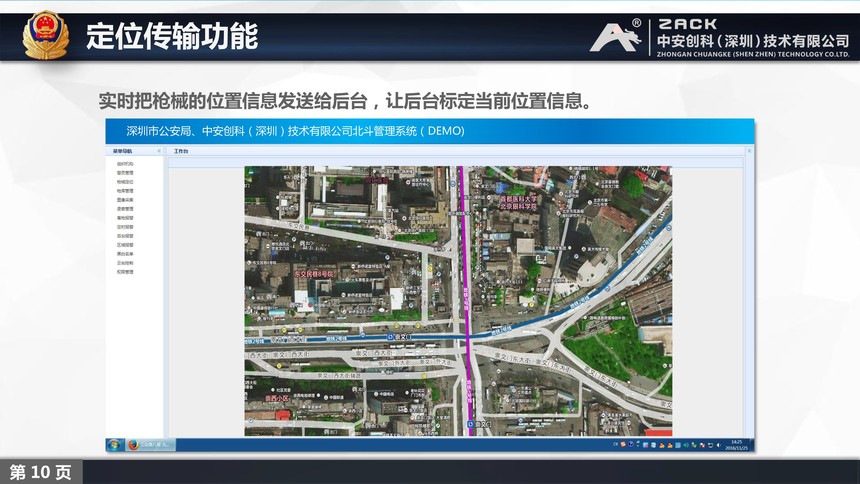Open the first sidebar menu entry 组织机构

(125, 164)
